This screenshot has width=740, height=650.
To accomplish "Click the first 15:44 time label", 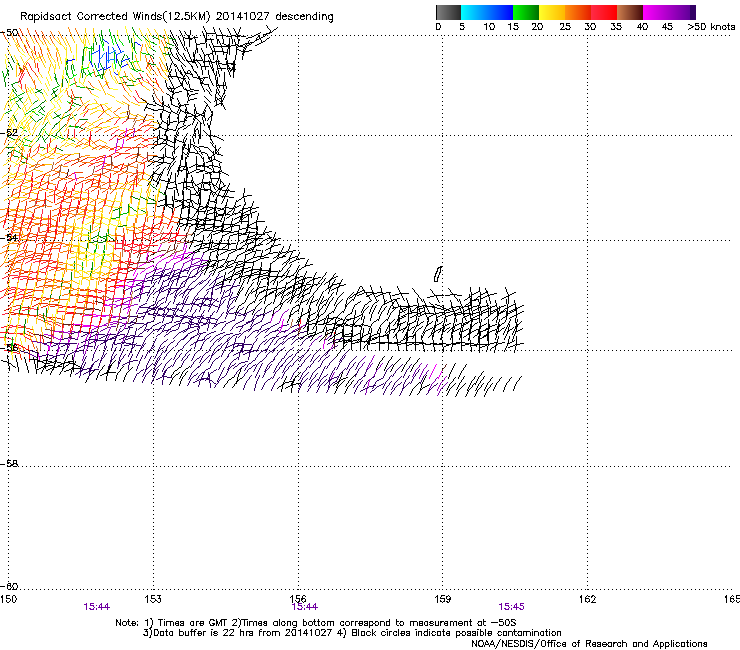I will (x=97, y=607).
